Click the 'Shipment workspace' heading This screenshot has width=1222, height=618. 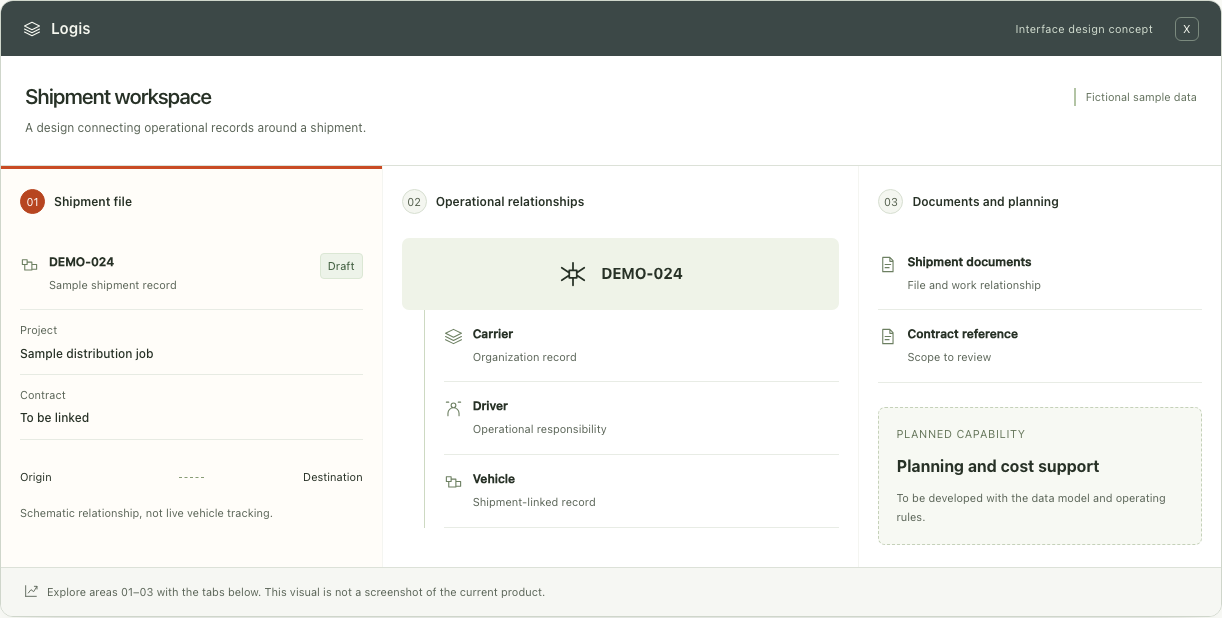(x=118, y=97)
